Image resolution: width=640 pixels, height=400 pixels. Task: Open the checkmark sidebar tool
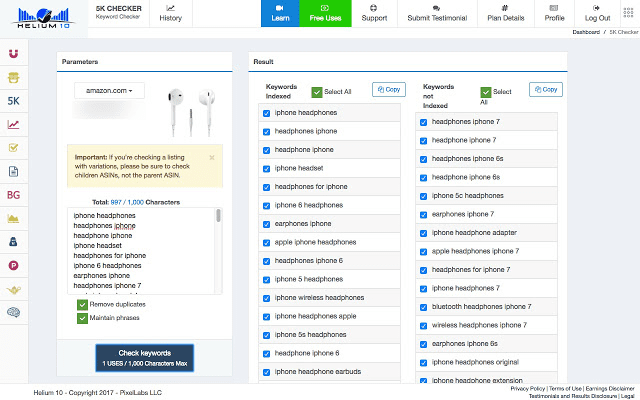[x=13, y=148]
